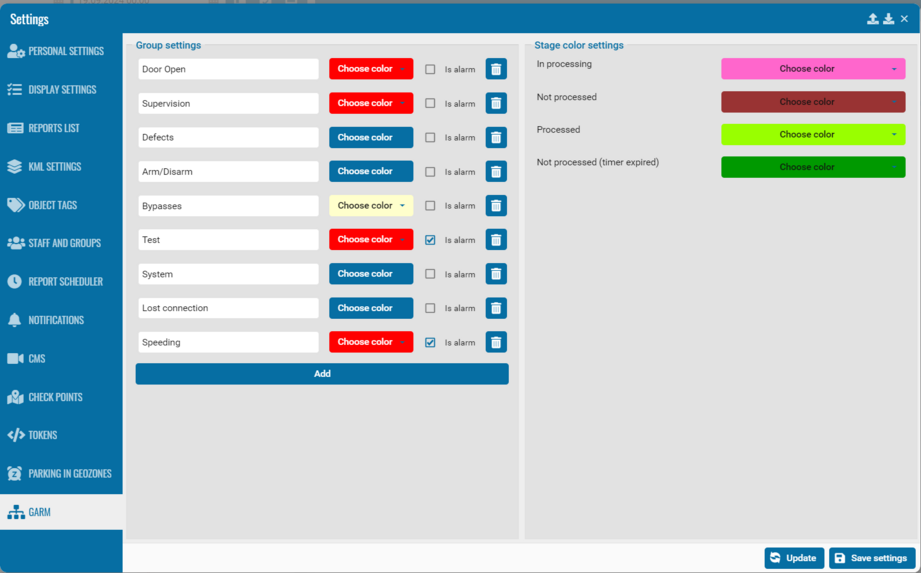Pick color for Not processed timer expired
The image size is (921, 573).
point(812,167)
